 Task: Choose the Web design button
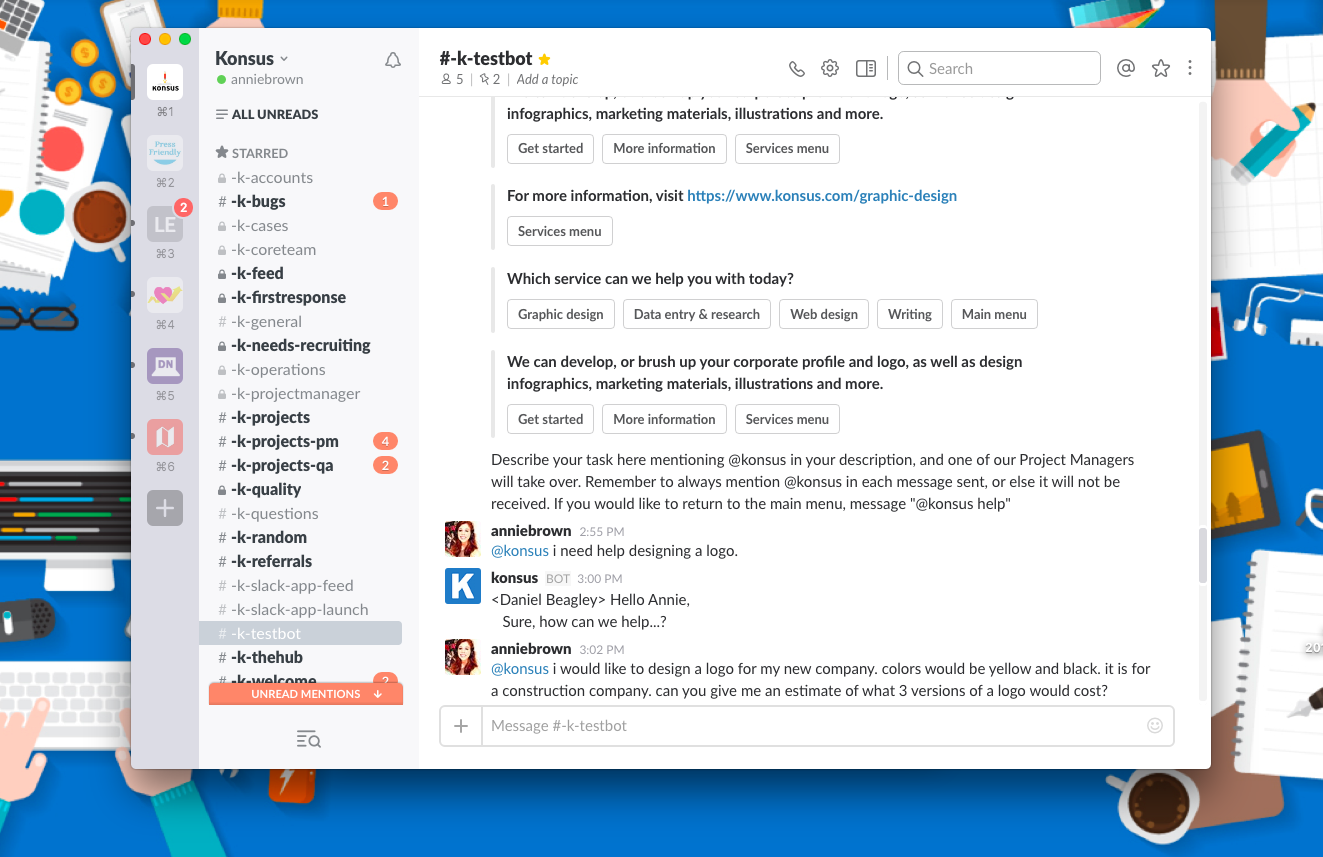(x=824, y=314)
